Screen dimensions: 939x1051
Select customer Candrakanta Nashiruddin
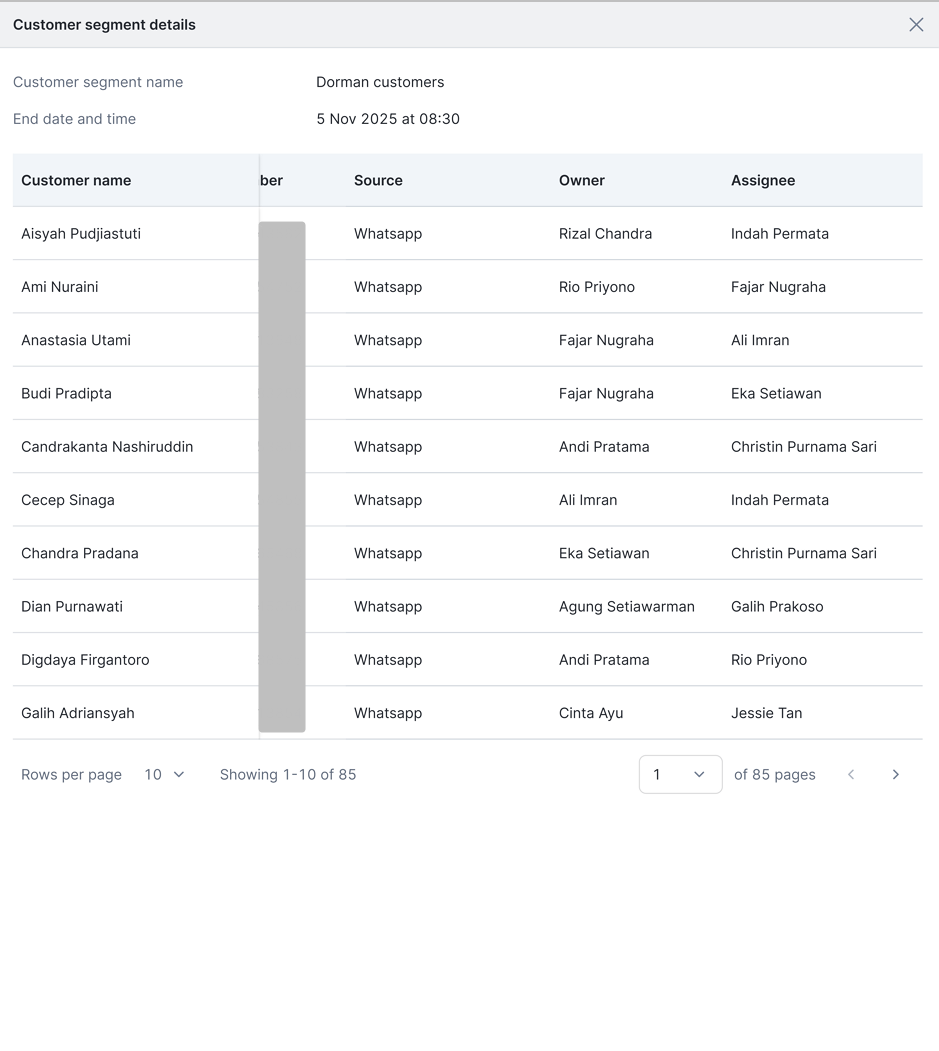107,447
